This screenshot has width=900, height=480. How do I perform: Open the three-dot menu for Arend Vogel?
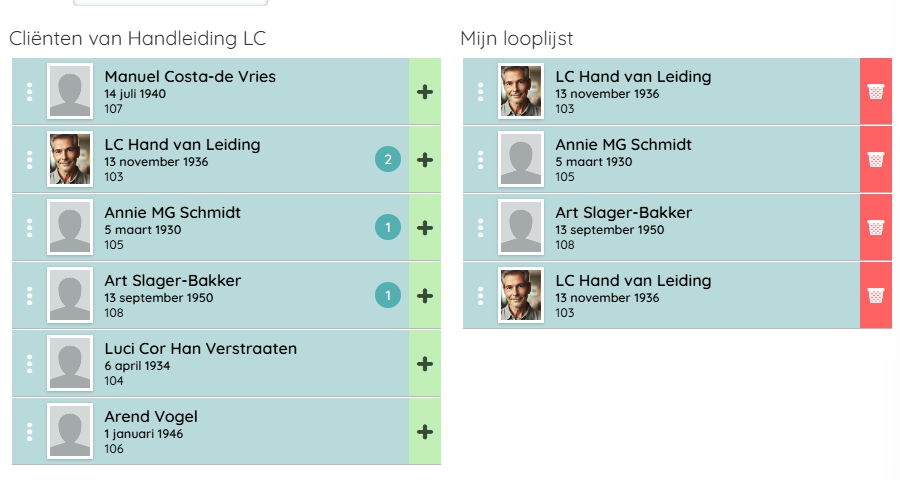point(30,432)
